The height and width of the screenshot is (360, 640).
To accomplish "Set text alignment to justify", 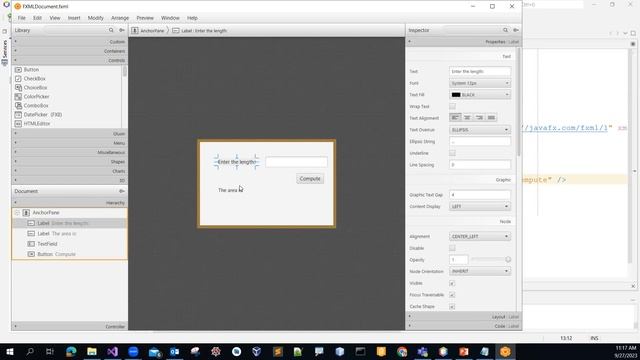I will [x=491, y=118].
